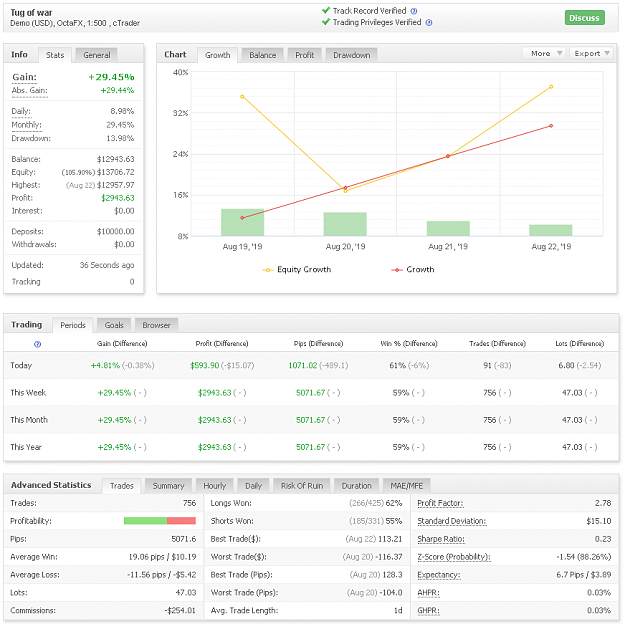Click the Trading Privileges Verified green checkmark

coord(326,22)
